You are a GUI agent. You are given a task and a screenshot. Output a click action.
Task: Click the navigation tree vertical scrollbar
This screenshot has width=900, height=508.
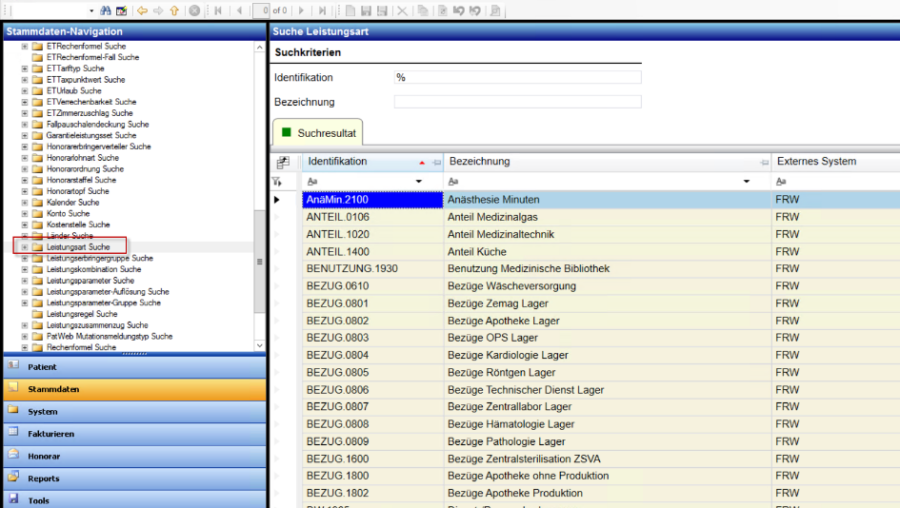(x=261, y=262)
